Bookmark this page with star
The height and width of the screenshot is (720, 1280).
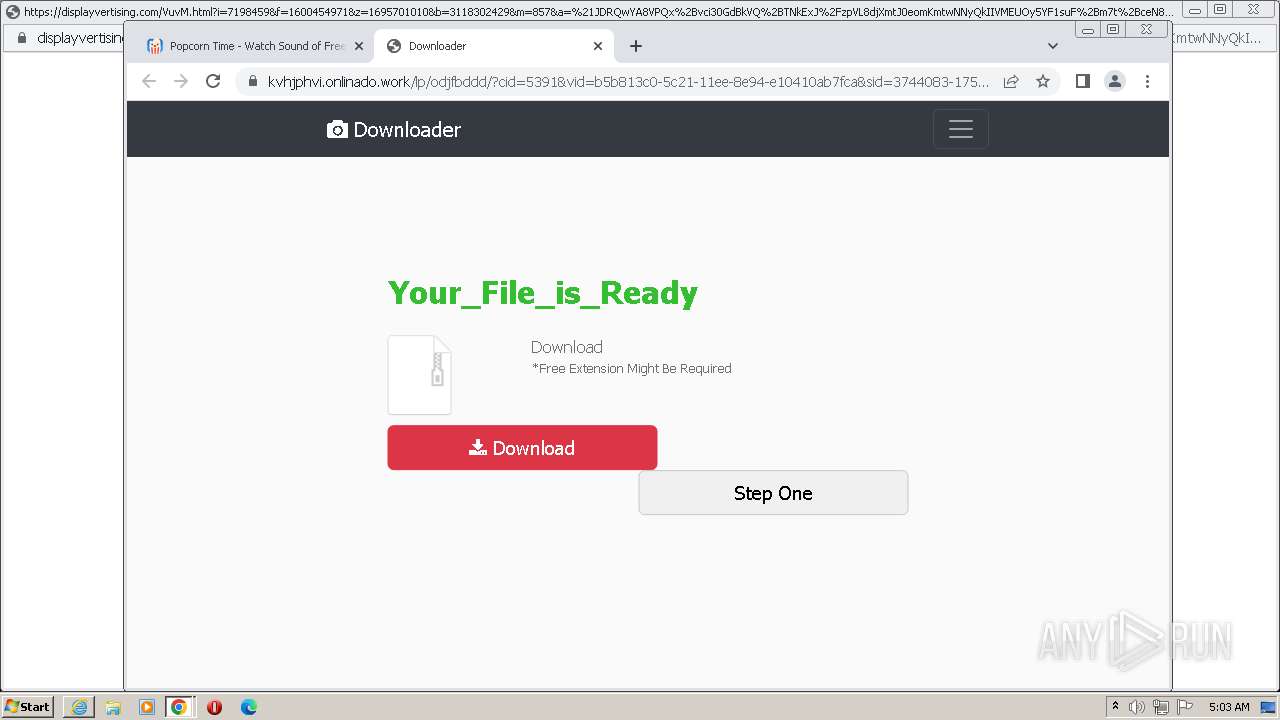tap(1043, 81)
